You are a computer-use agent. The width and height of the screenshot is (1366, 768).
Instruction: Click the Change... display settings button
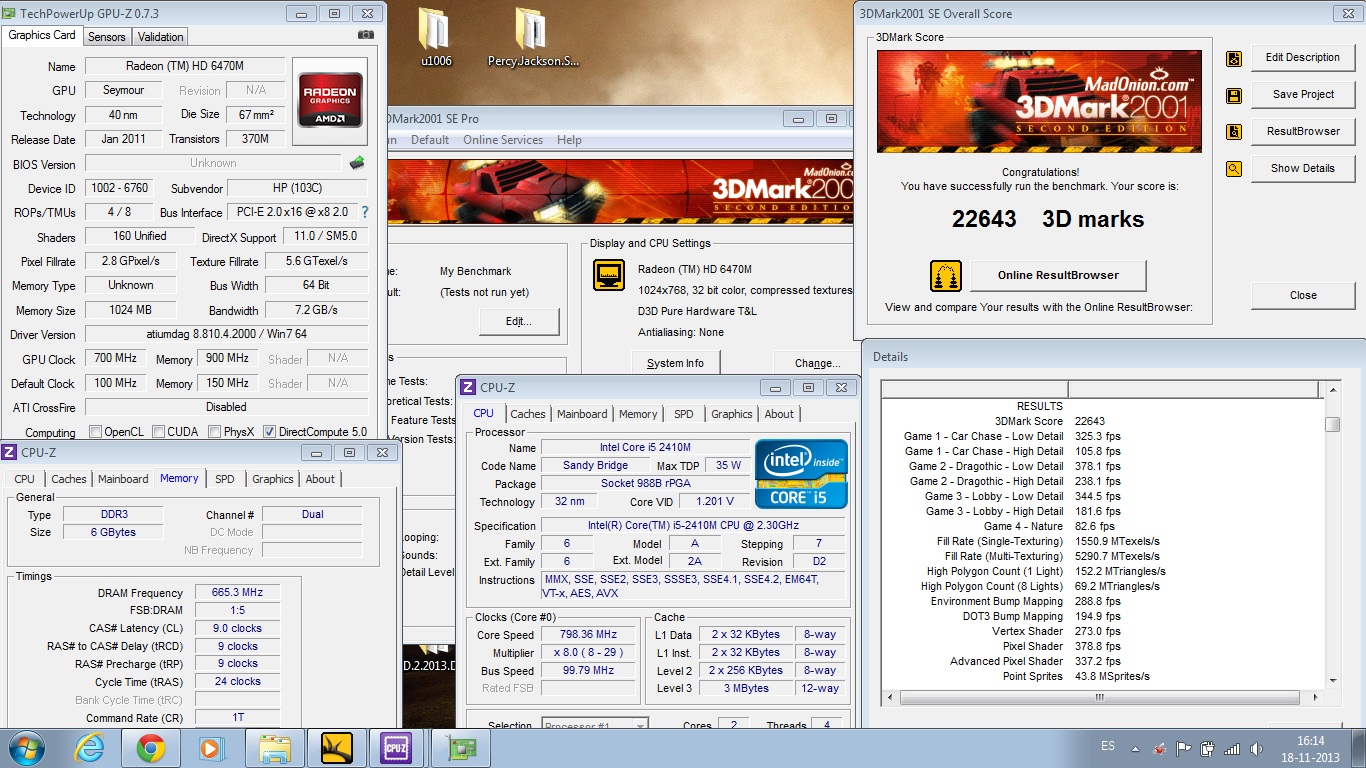pyautogui.click(x=818, y=363)
